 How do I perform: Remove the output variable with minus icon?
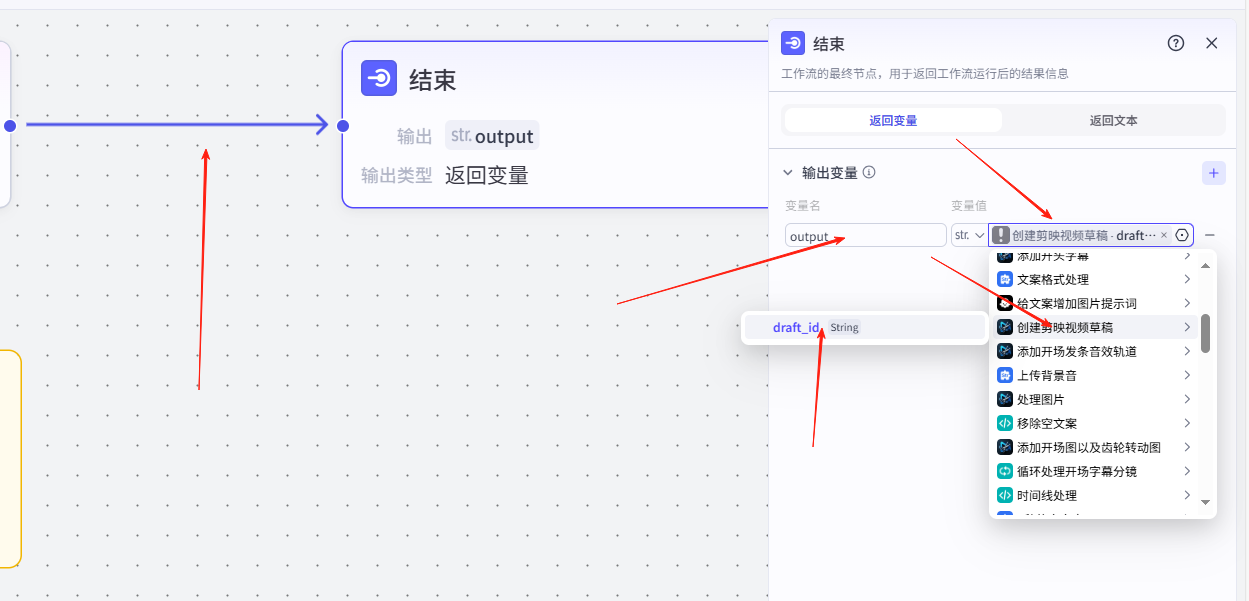click(x=1211, y=235)
